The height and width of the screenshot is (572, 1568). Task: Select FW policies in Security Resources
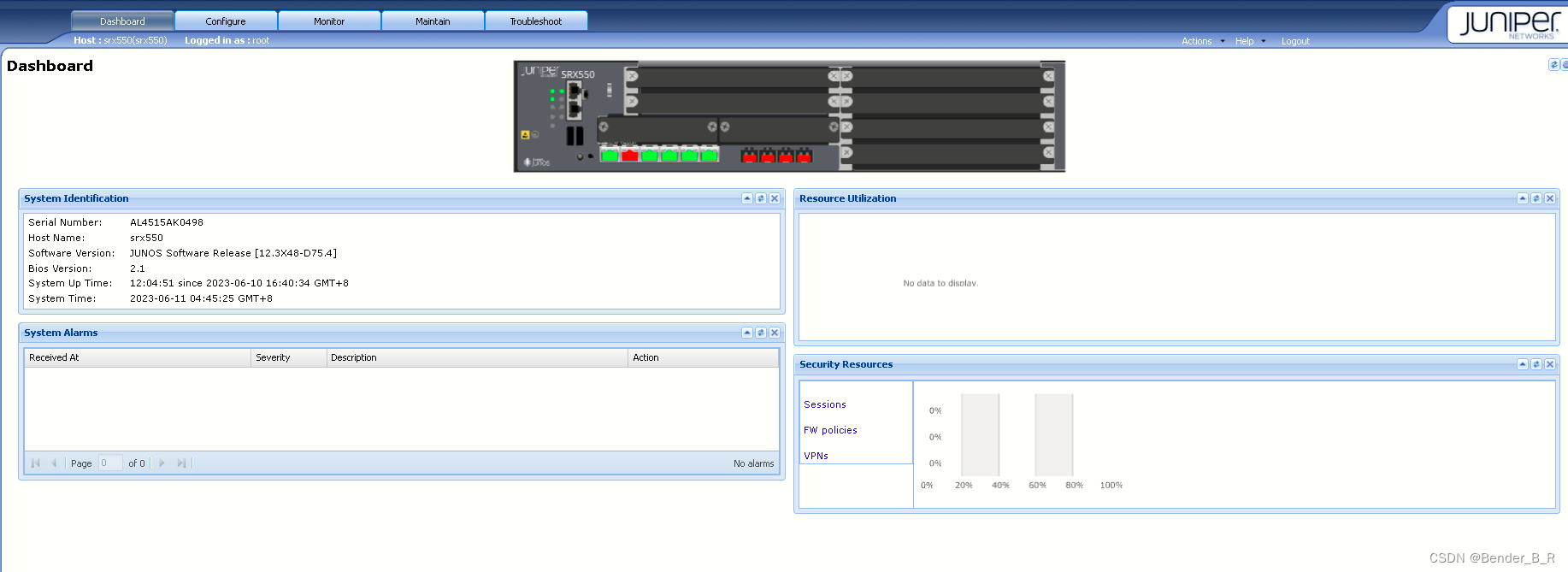[x=830, y=430]
